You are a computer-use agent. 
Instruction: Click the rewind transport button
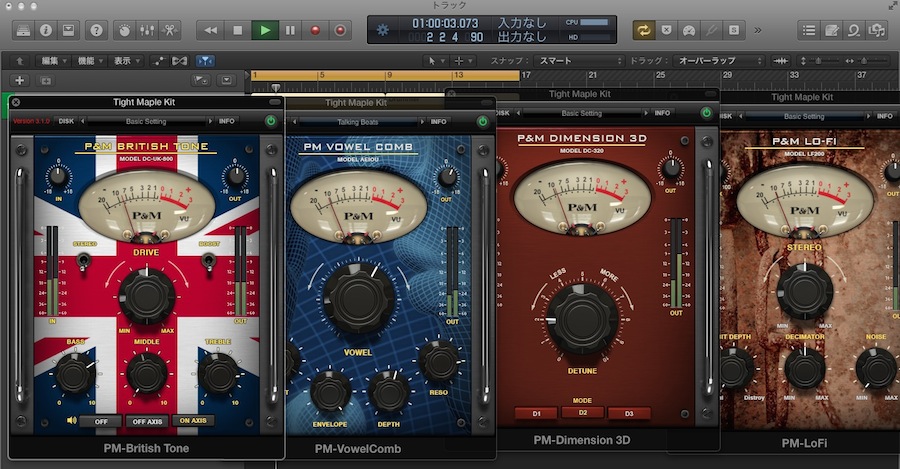coord(211,30)
